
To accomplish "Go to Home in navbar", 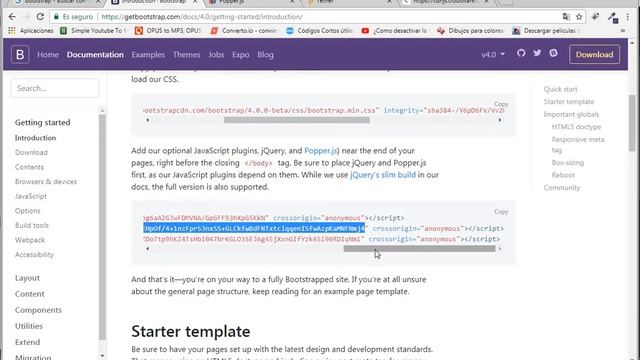I will tap(48, 55).
